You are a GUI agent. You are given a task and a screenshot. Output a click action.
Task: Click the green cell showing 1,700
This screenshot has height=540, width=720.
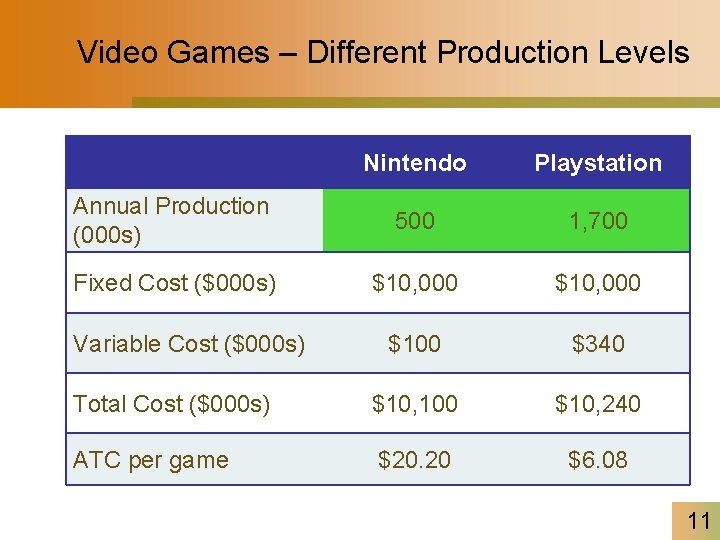(598, 220)
